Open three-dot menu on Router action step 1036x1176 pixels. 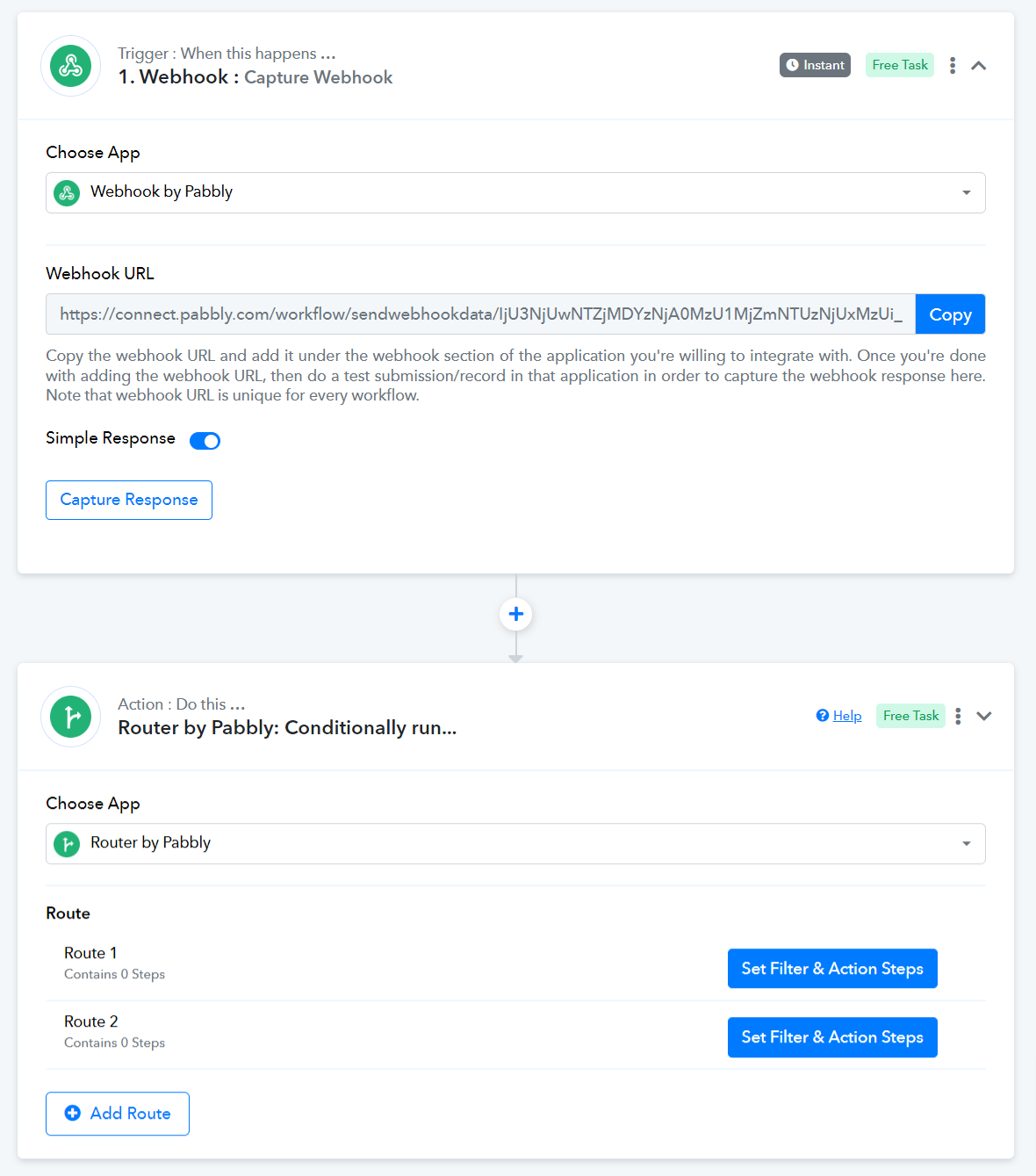(x=958, y=716)
